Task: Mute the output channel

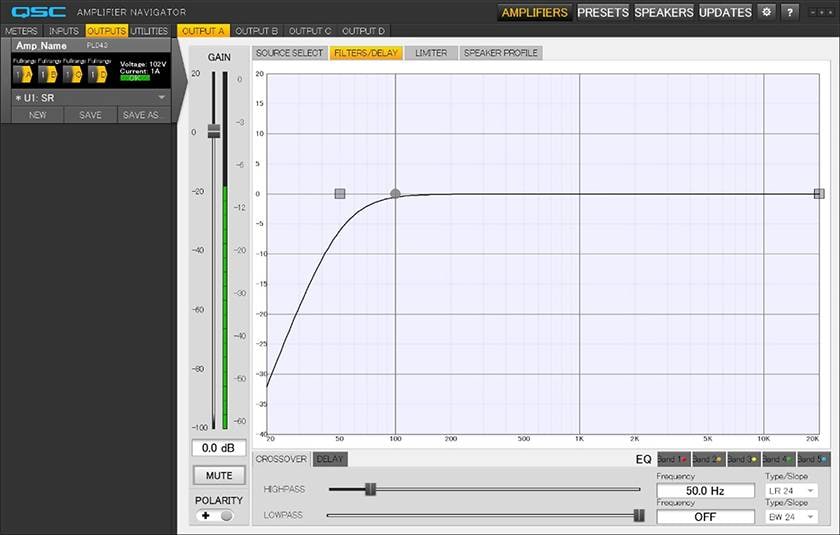Action: pos(218,475)
